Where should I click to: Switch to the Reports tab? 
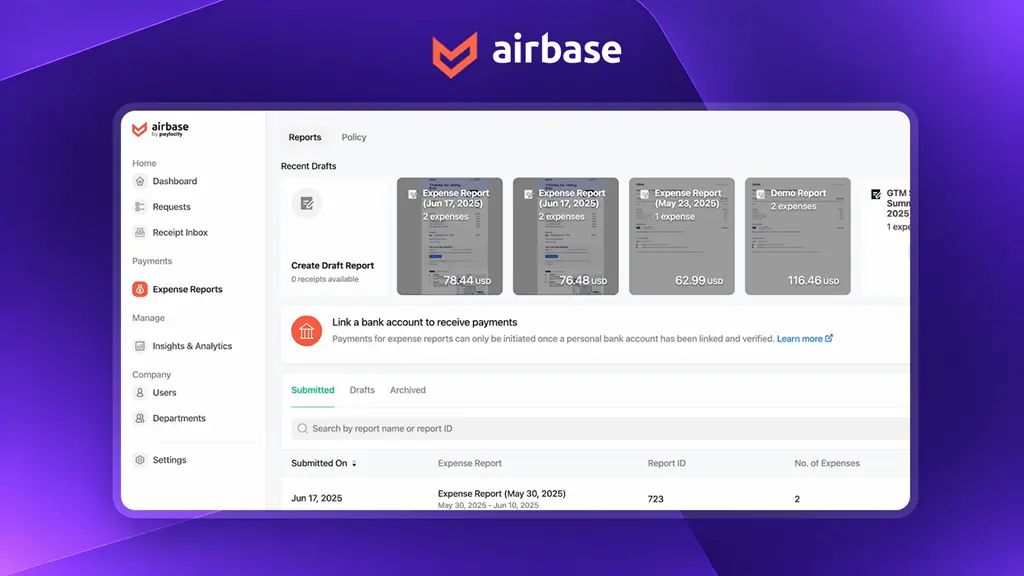click(305, 137)
